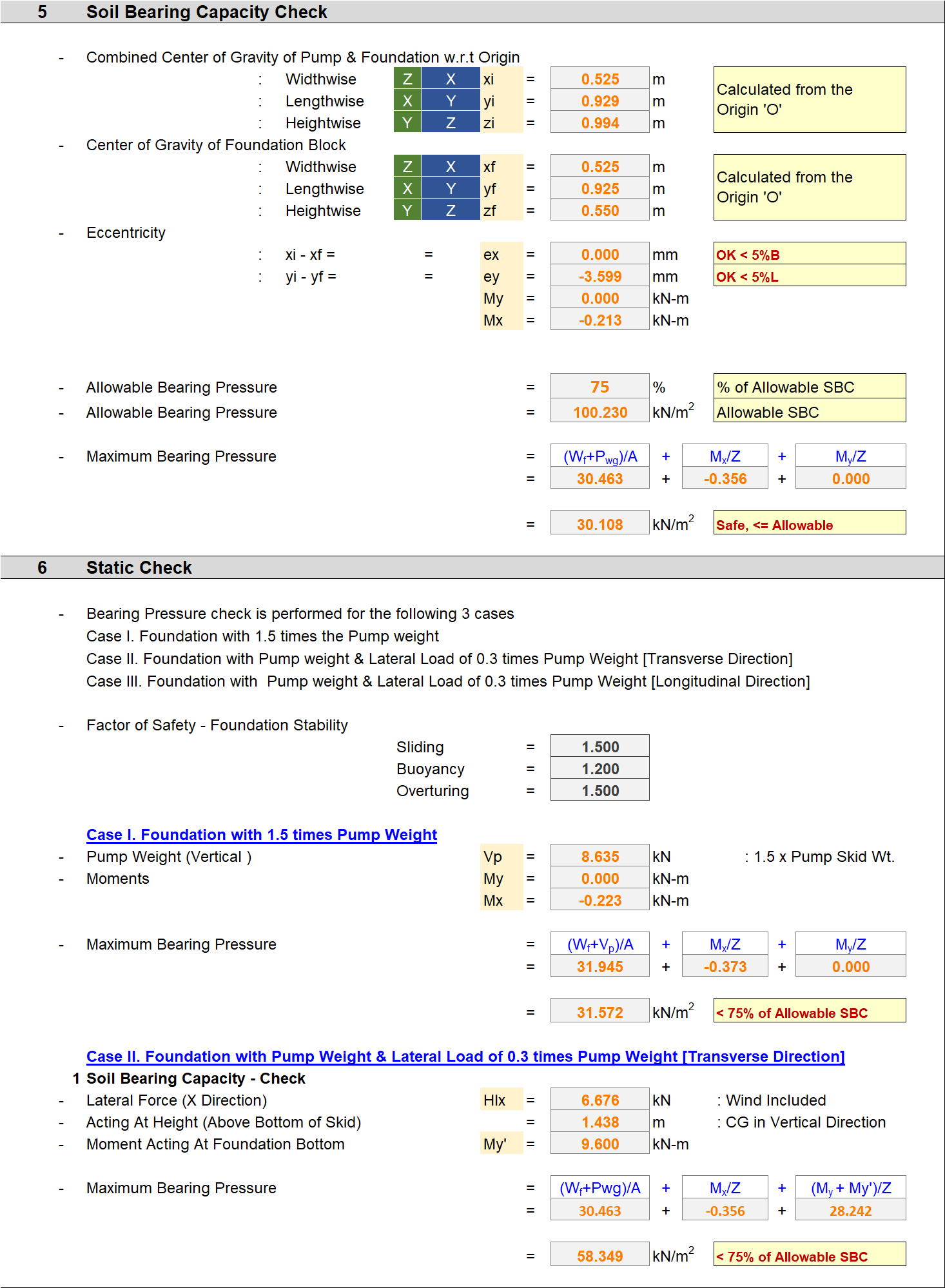
Task: Click the "OK < 5%B" check cell
Action: point(809,254)
